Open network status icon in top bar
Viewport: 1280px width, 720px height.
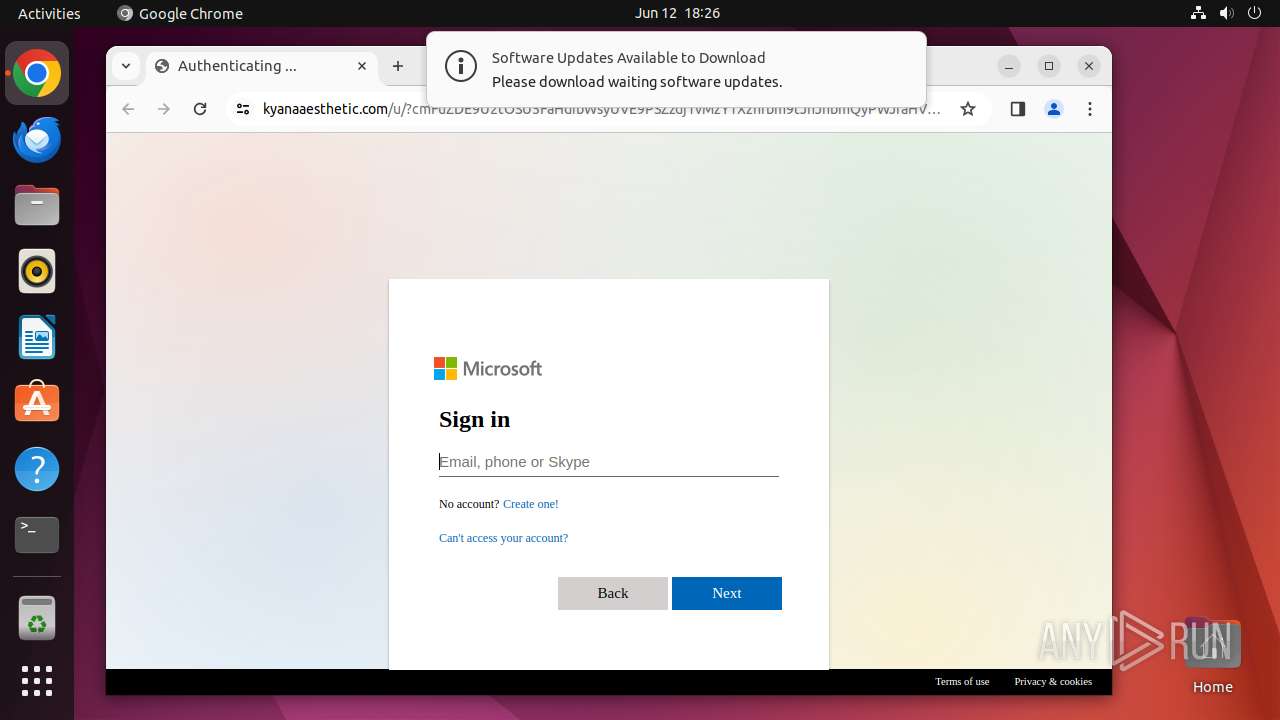tap(1199, 13)
